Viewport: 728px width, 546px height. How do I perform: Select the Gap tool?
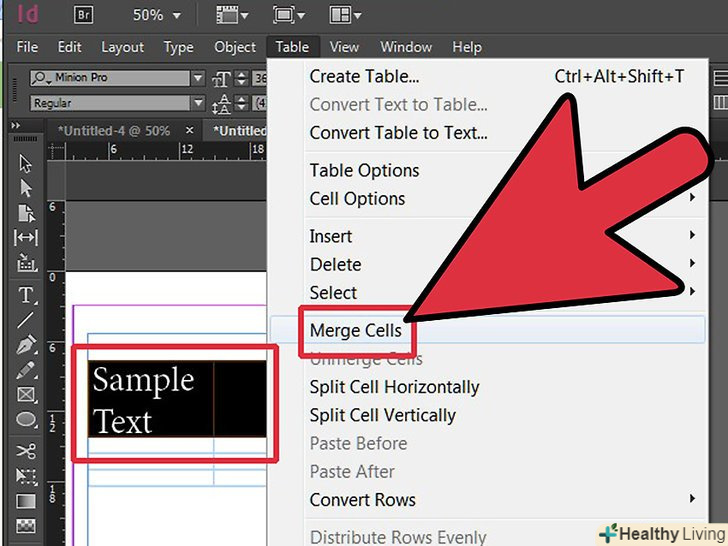(x=26, y=238)
